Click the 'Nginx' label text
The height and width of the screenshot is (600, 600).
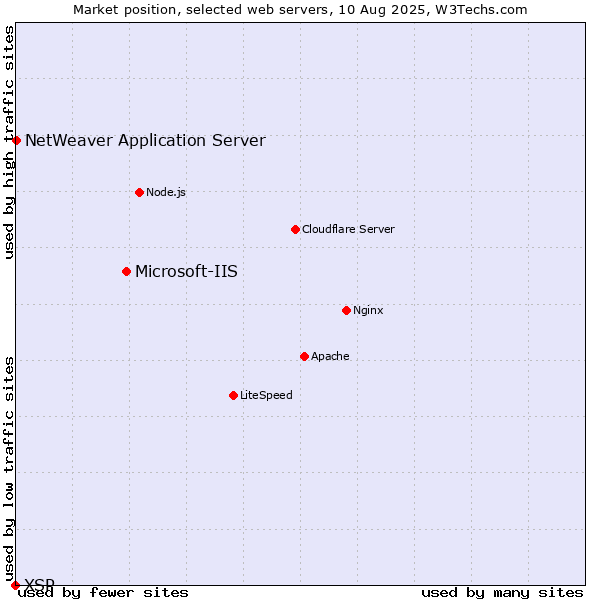[x=368, y=310]
